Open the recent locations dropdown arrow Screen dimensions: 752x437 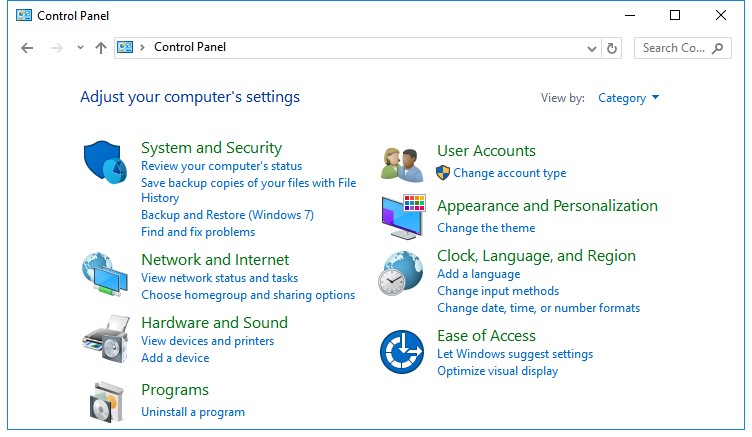point(80,47)
